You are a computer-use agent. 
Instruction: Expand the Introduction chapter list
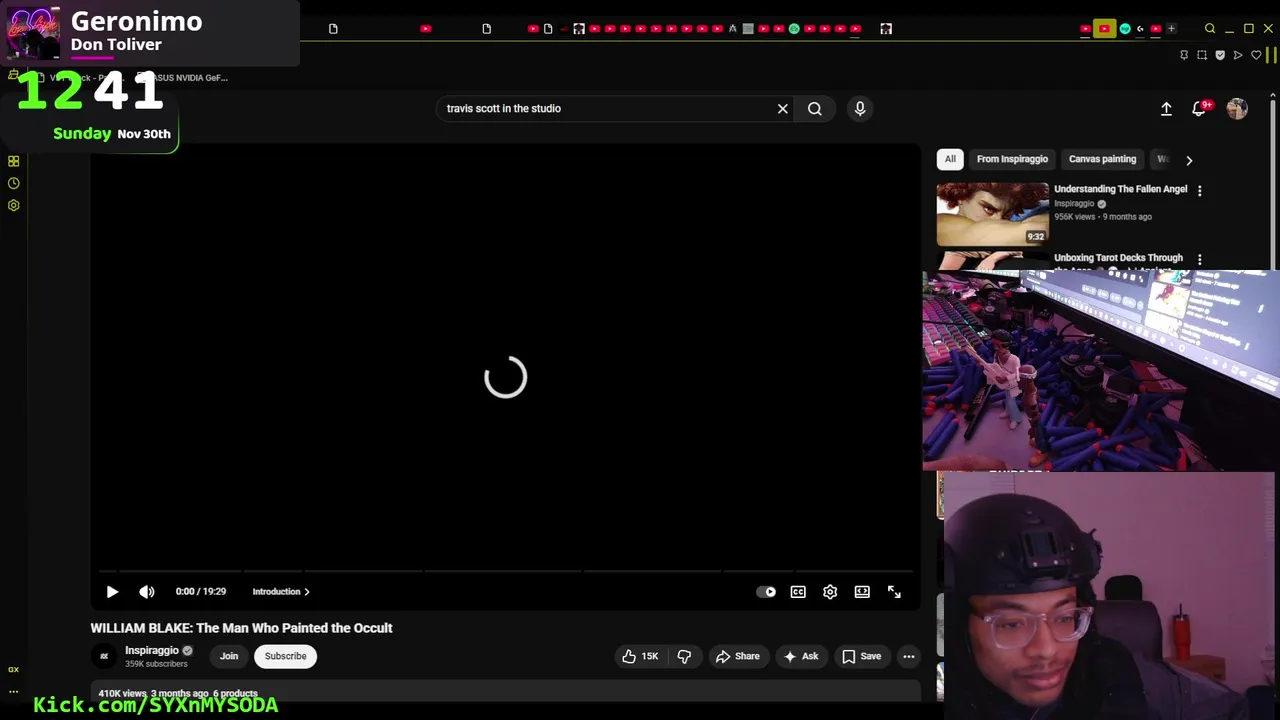point(281,592)
